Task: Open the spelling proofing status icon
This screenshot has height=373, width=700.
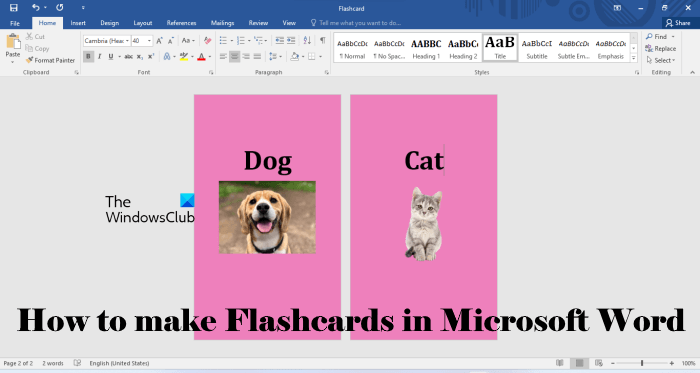Action: (x=77, y=363)
